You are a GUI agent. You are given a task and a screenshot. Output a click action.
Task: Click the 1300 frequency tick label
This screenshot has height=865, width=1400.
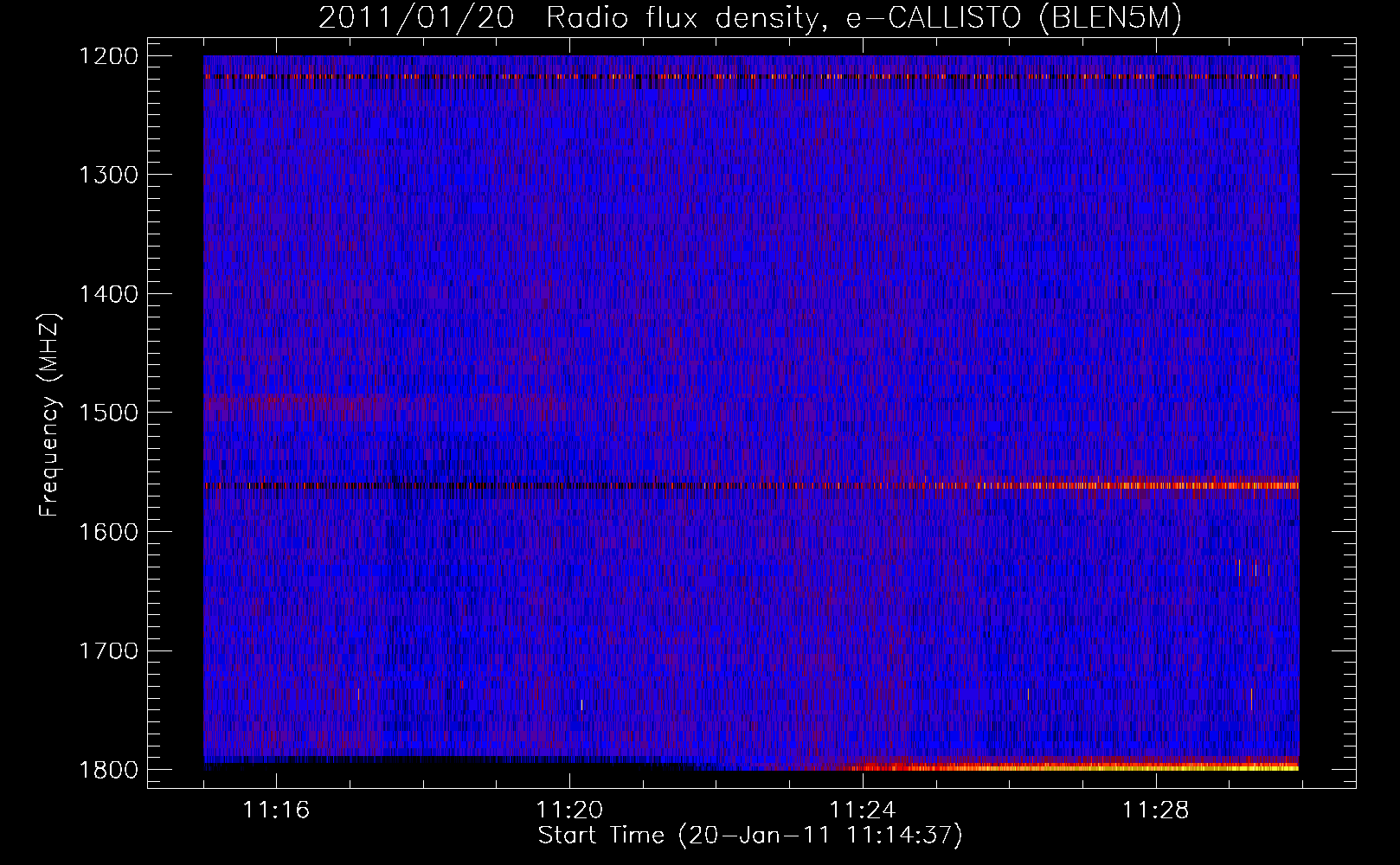tap(108, 176)
